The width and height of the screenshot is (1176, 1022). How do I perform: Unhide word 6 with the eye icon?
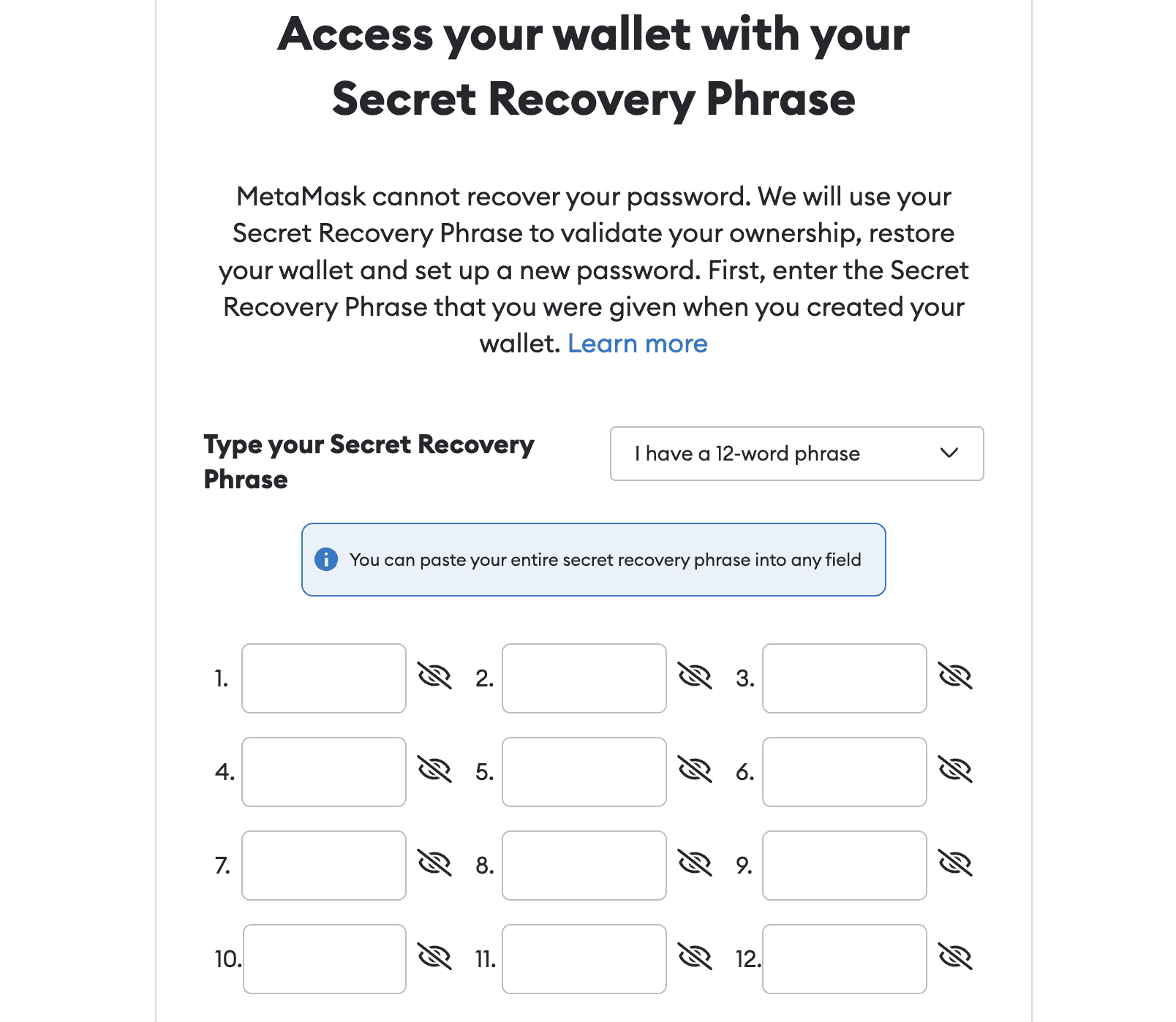pyautogui.click(x=955, y=770)
